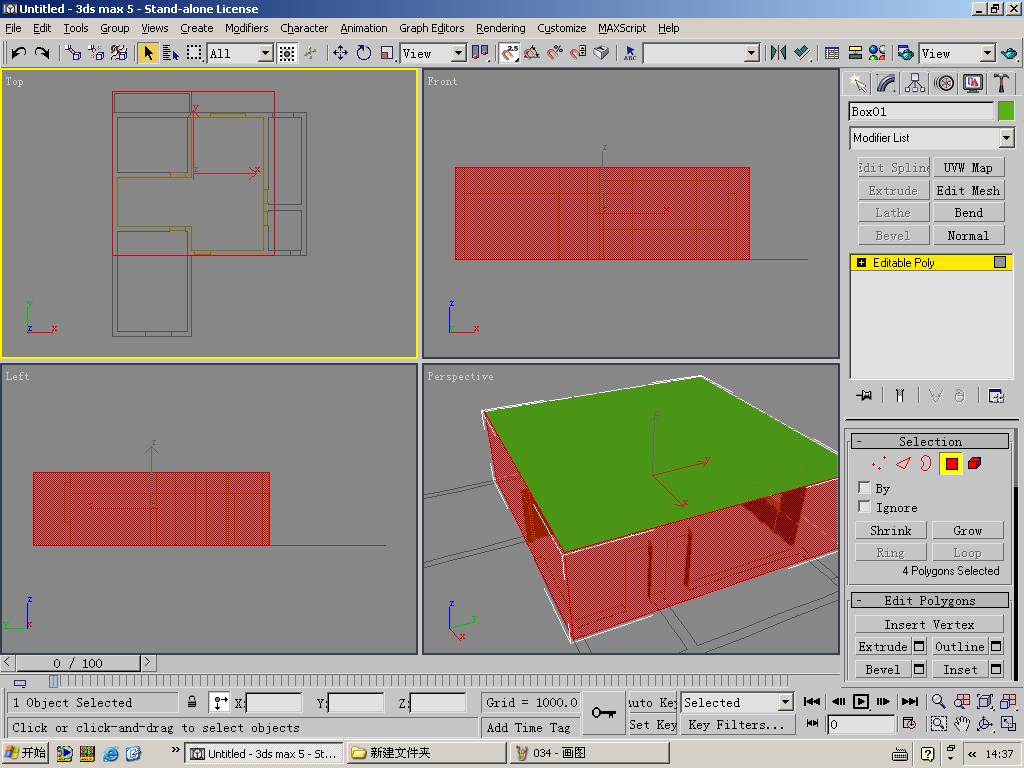Toggle the Auto Key button
Image resolution: width=1024 pixels, height=768 pixels.
click(653, 702)
